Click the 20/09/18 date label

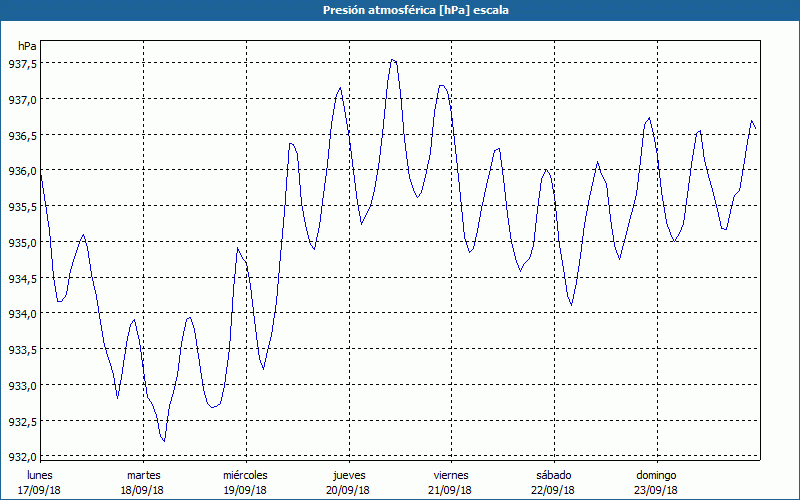348,490
